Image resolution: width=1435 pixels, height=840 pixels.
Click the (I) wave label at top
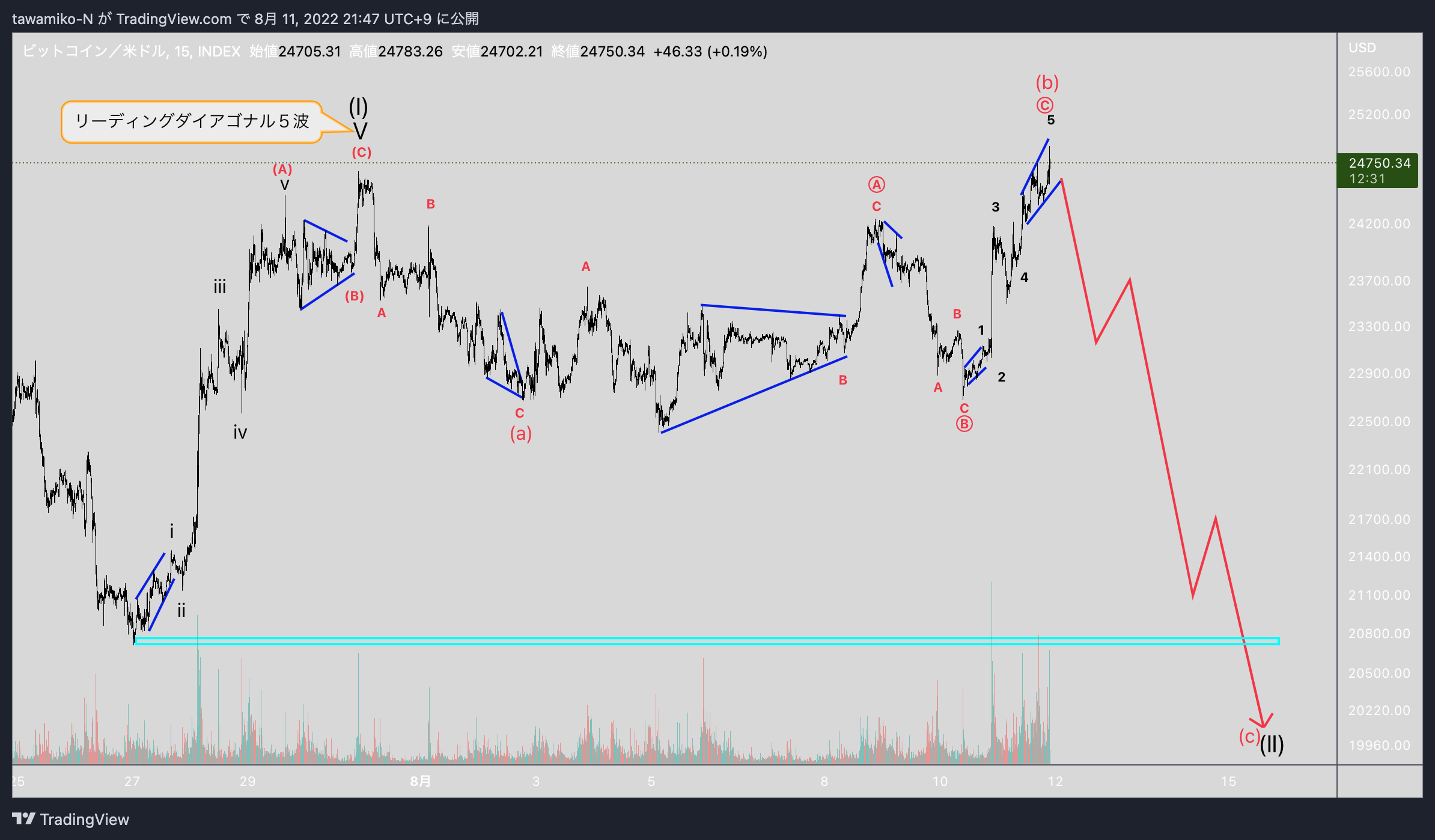(x=359, y=107)
